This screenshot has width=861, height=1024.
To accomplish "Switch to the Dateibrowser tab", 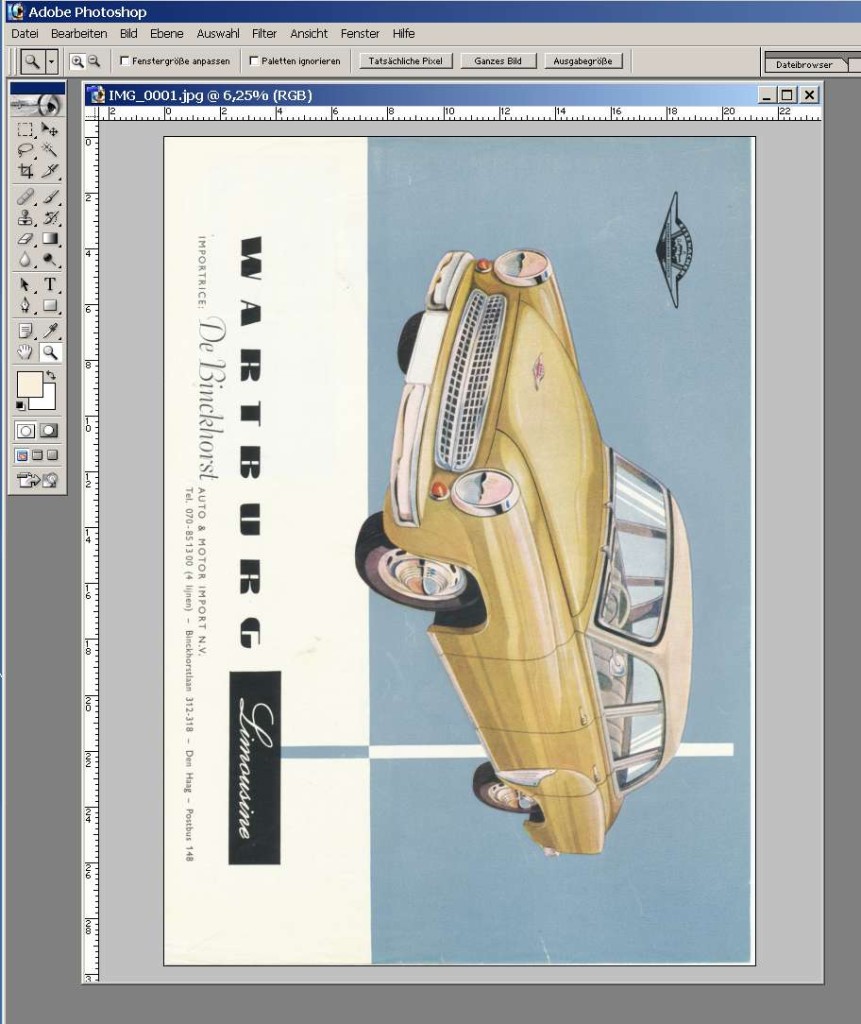I will tap(805, 65).
